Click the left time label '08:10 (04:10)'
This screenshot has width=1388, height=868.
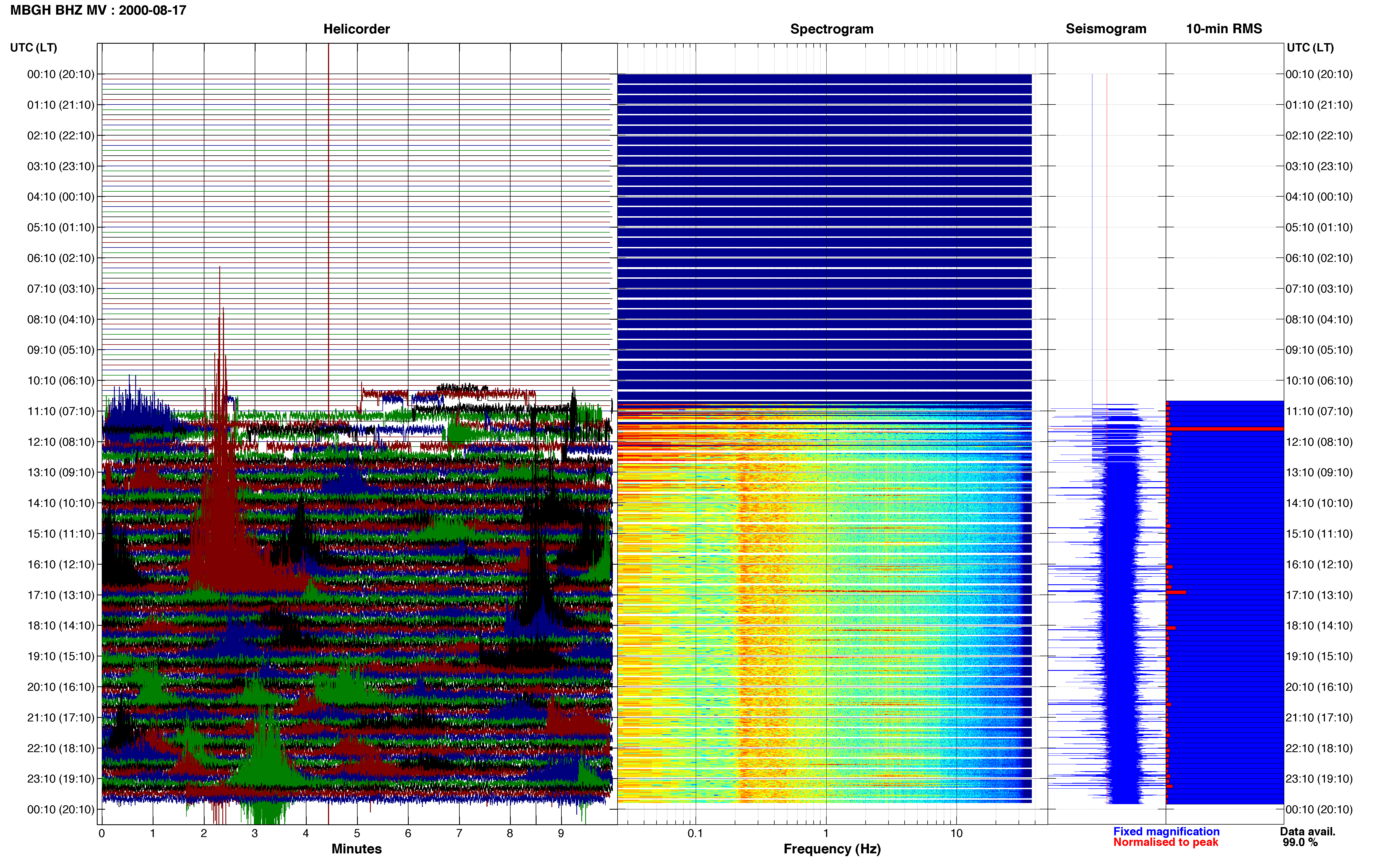click(x=61, y=319)
